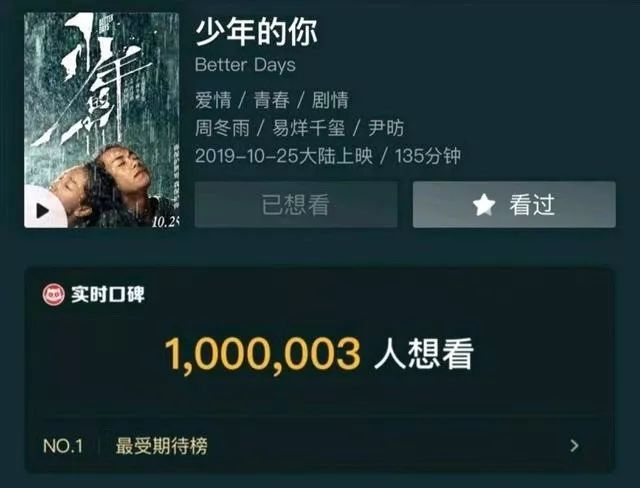Open actor 尹昉's page
Viewport: 640px width, 488px height.
(386, 128)
